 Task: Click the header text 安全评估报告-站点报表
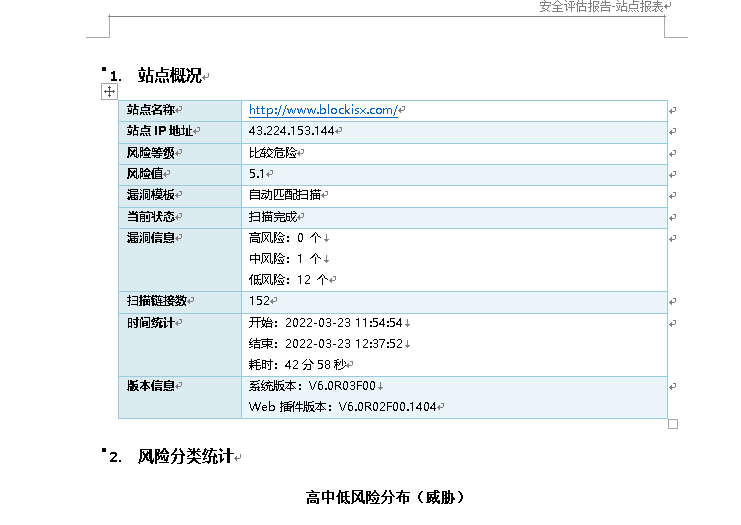coord(601,7)
